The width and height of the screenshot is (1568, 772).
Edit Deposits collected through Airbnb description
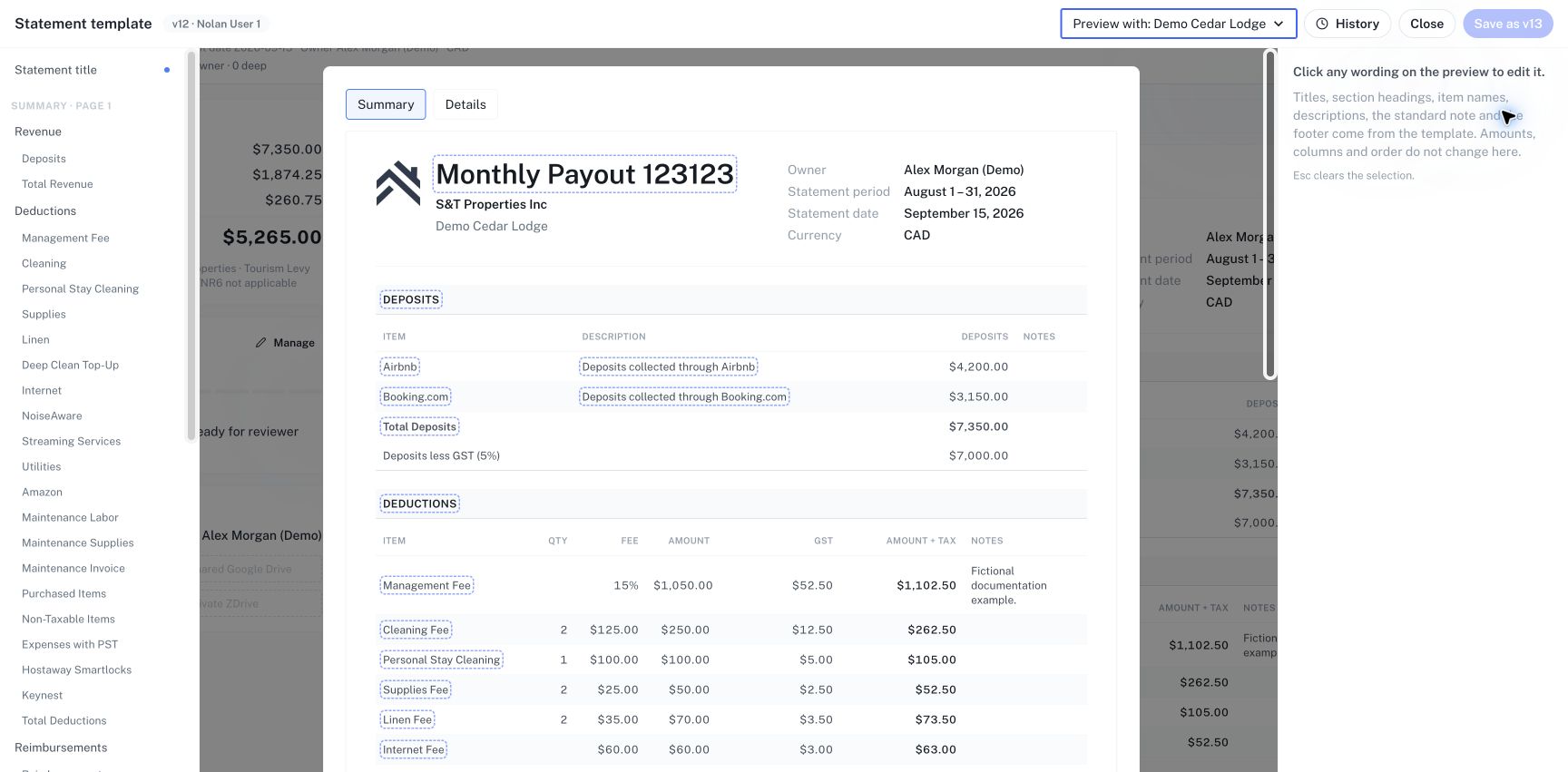(669, 367)
